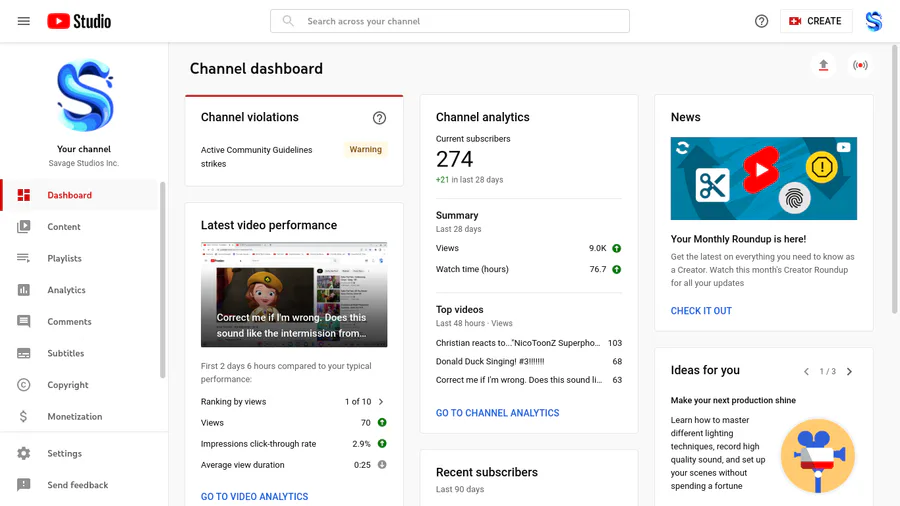The width and height of the screenshot is (900, 506).
Task: Click GO TO CHANNEL ANALYTICS link
Action: click(x=497, y=413)
